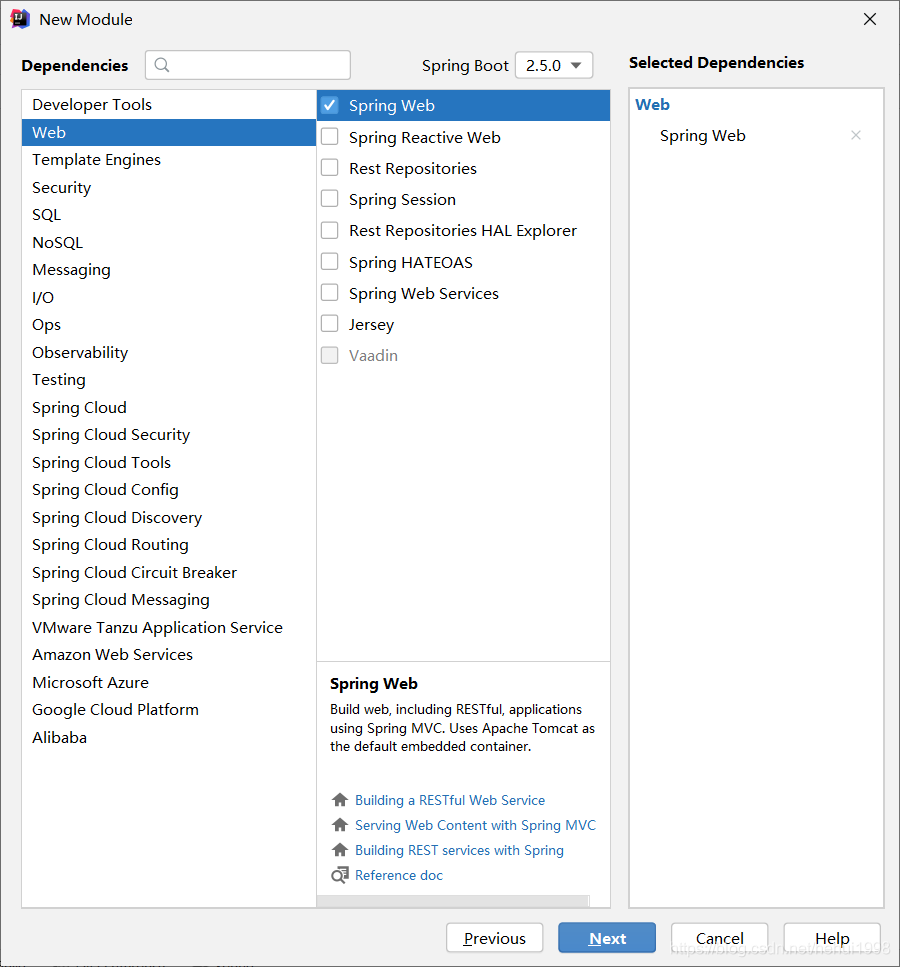Image resolution: width=900 pixels, height=967 pixels.
Task: Uncheck the Spring Web checkbox
Action: tap(330, 105)
